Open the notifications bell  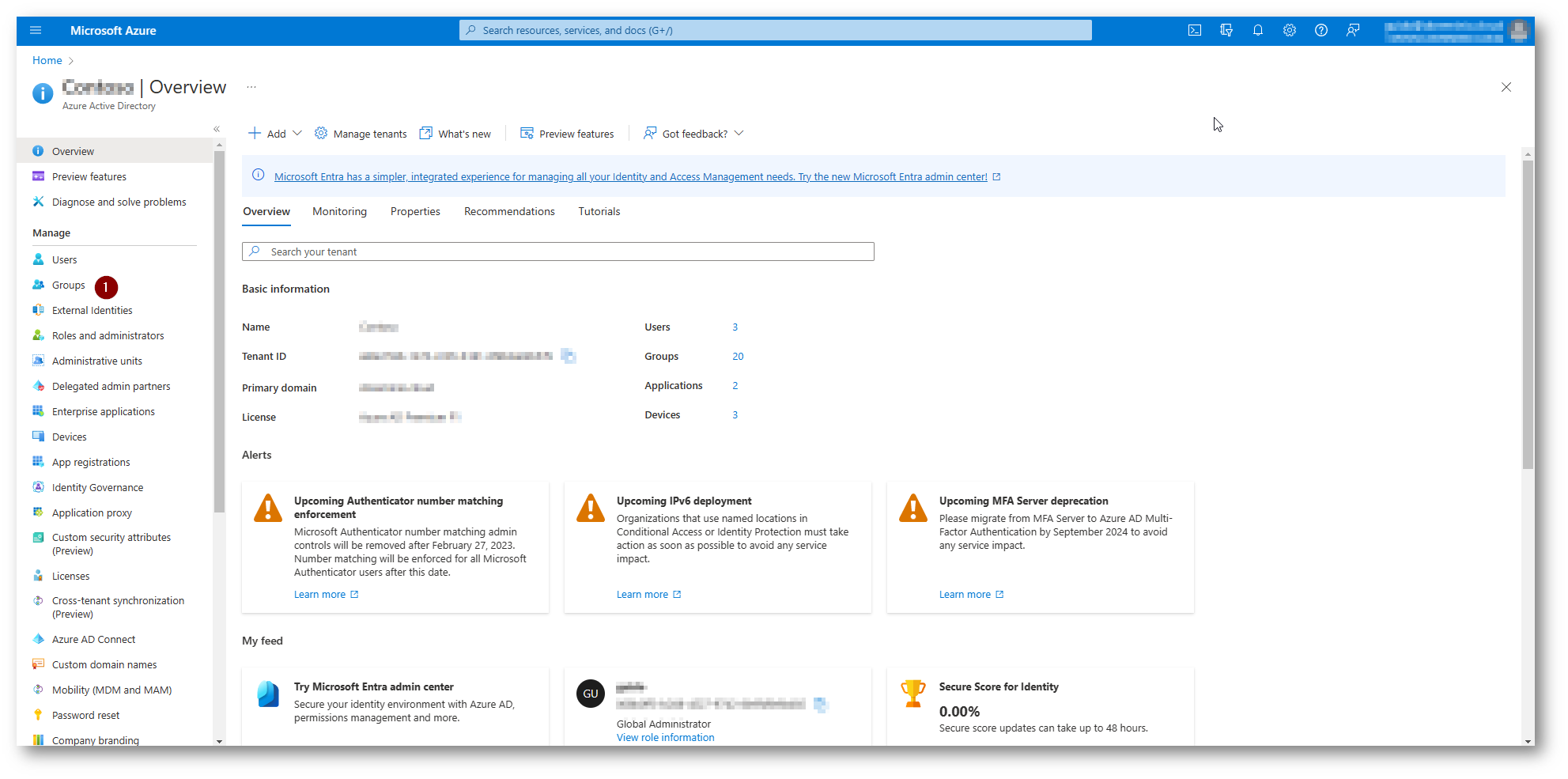(1258, 31)
